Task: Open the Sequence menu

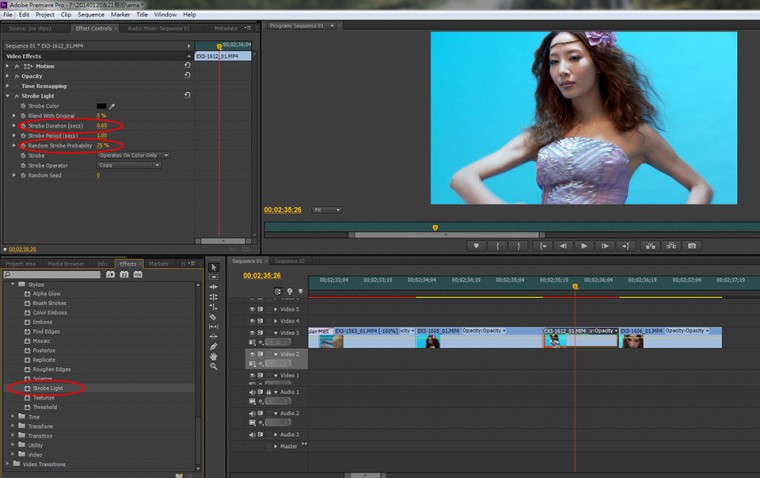Action: (90, 15)
